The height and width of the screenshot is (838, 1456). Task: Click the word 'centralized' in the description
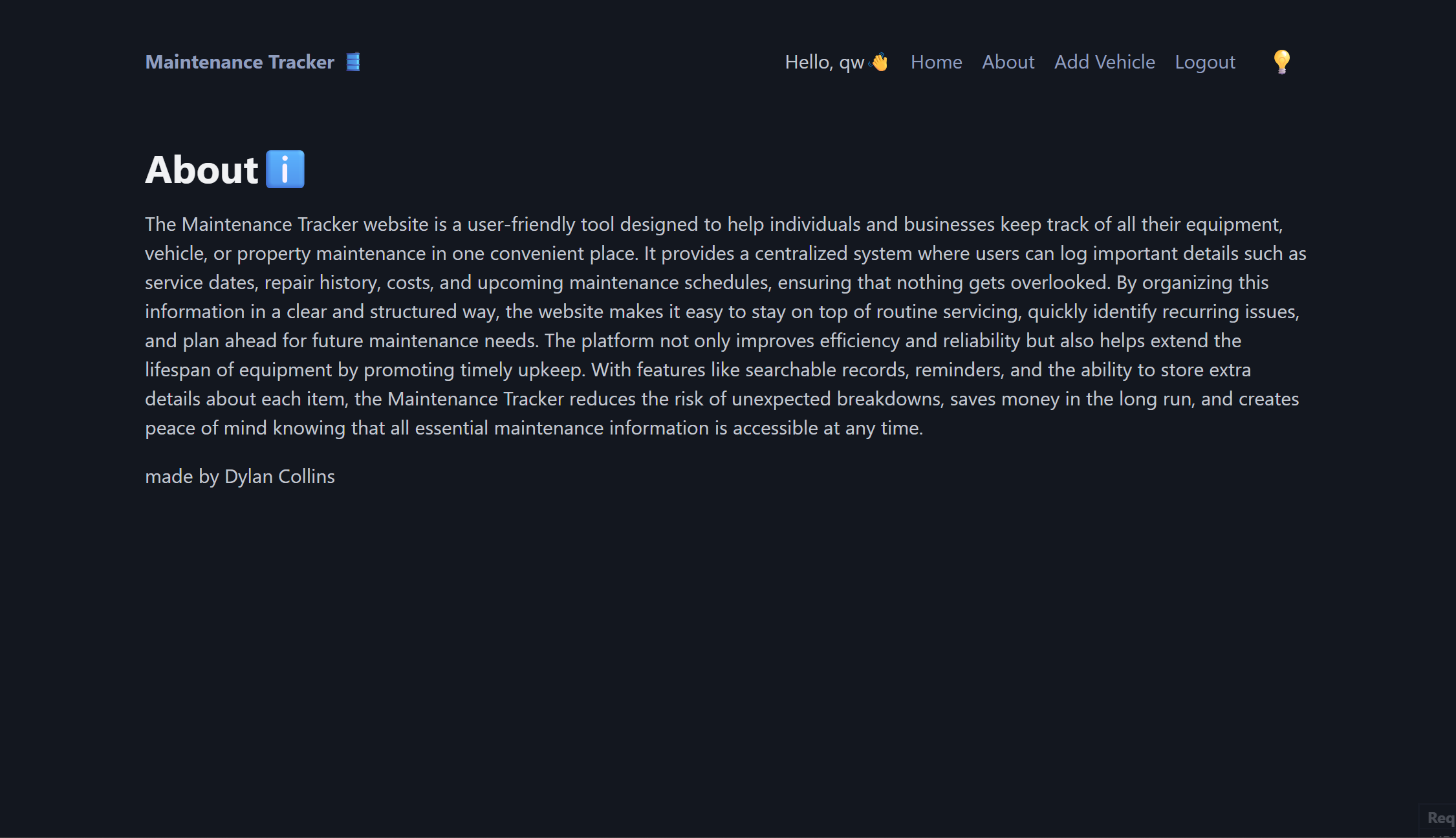(801, 253)
